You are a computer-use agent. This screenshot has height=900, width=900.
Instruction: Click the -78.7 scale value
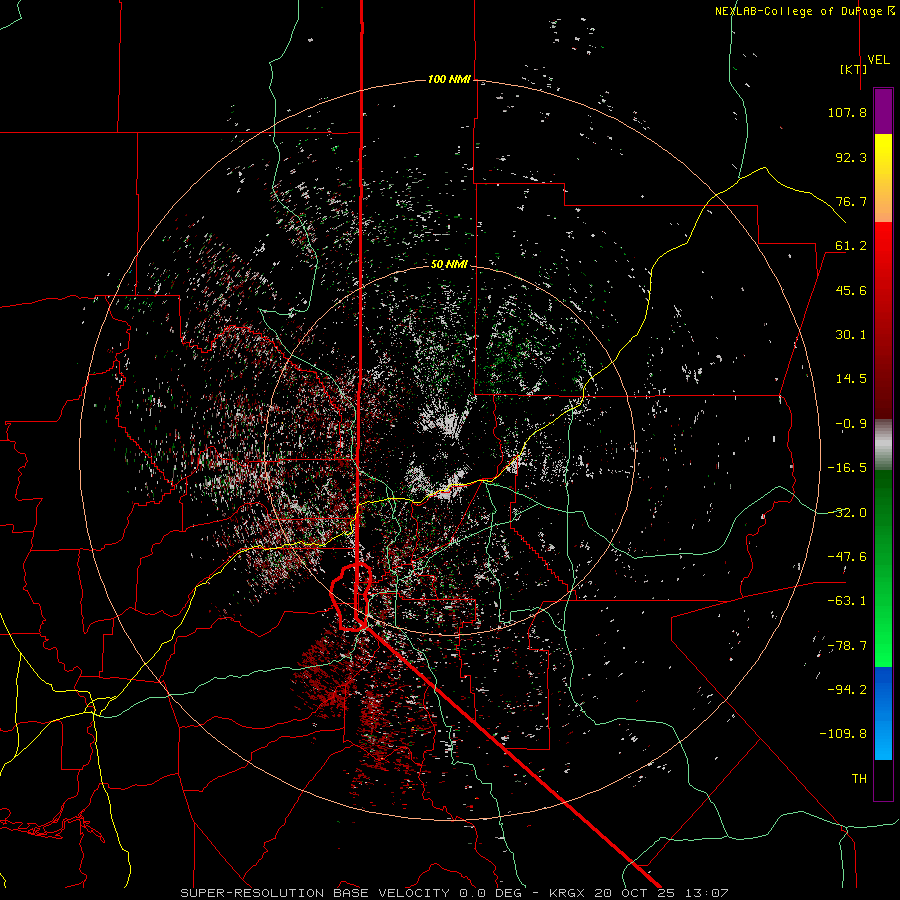click(x=847, y=646)
